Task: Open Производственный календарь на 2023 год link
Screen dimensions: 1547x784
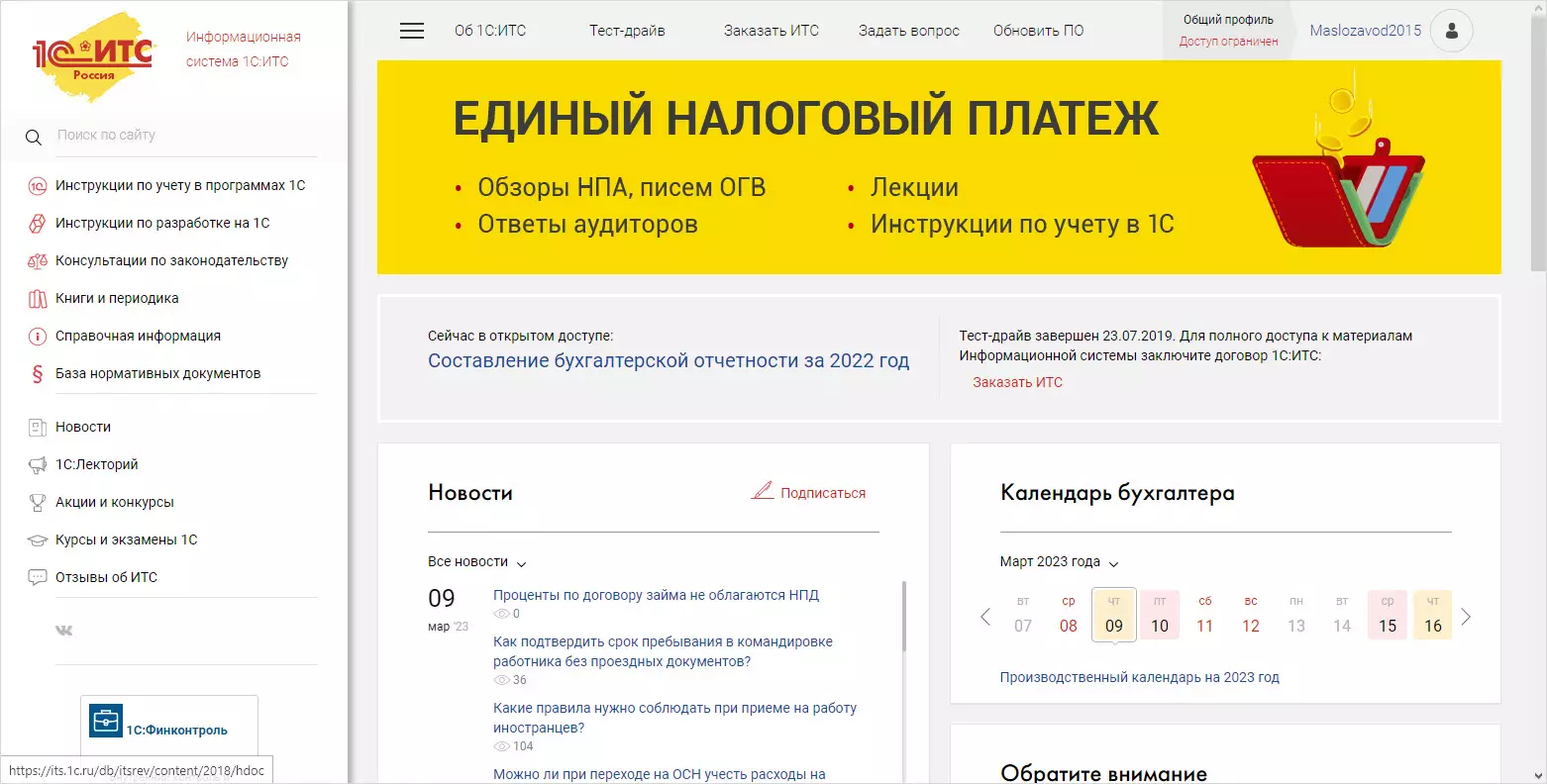Action: (1140, 678)
